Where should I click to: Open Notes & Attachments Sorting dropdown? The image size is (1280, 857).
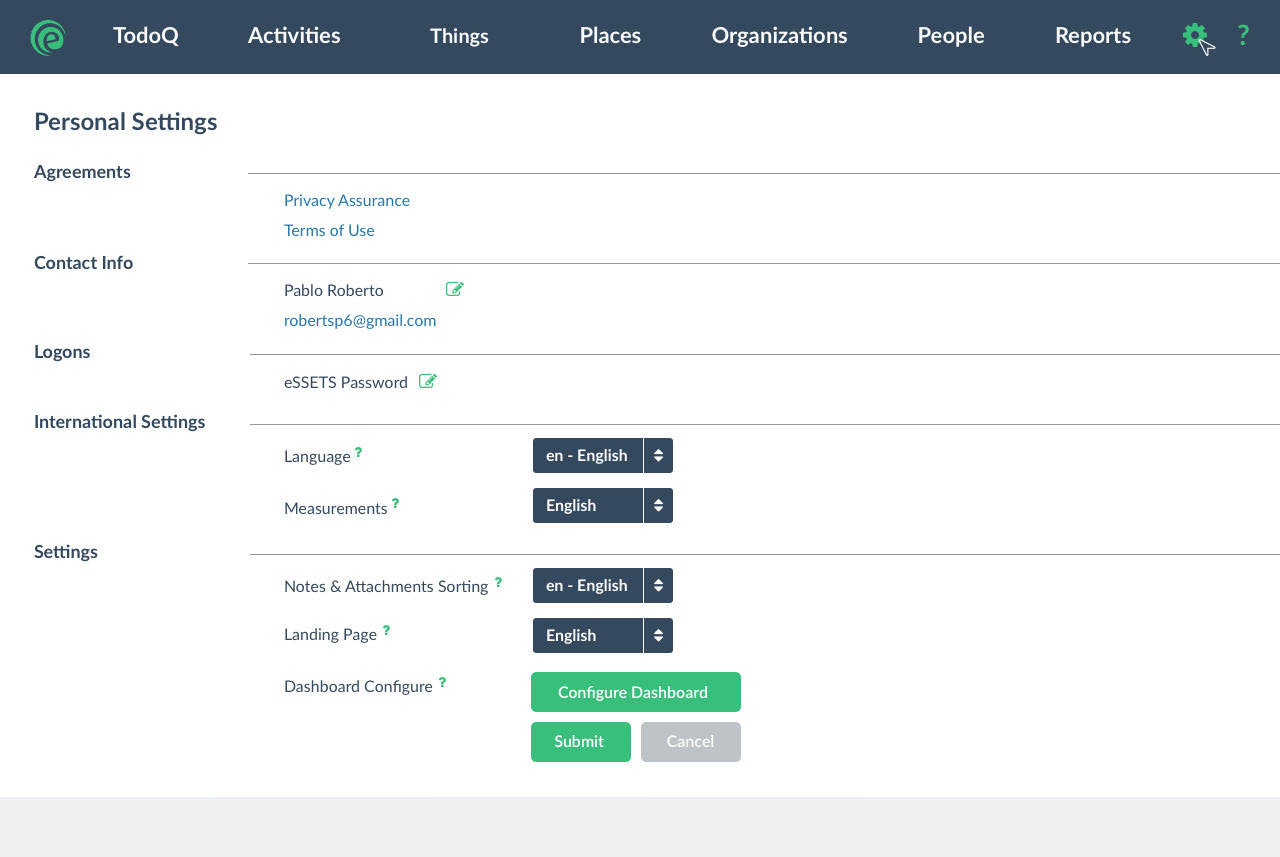tap(602, 585)
